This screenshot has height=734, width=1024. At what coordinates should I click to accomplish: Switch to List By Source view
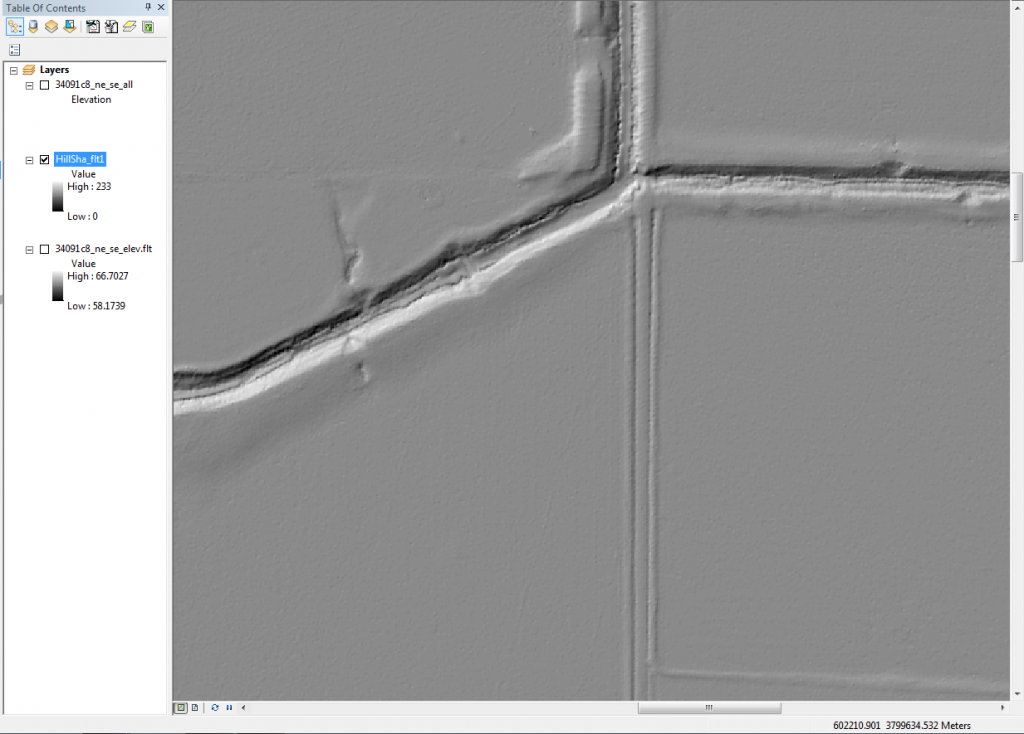[x=32, y=26]
